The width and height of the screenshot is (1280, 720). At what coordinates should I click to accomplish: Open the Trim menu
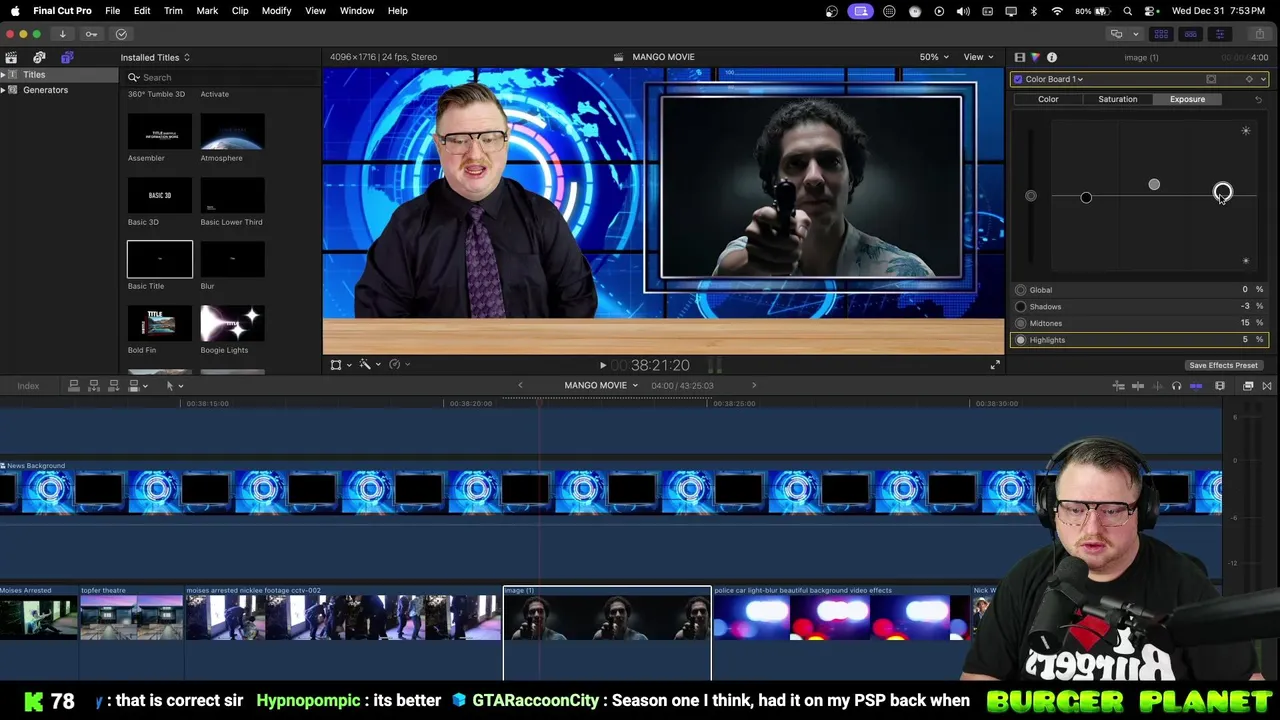(173, 10)
